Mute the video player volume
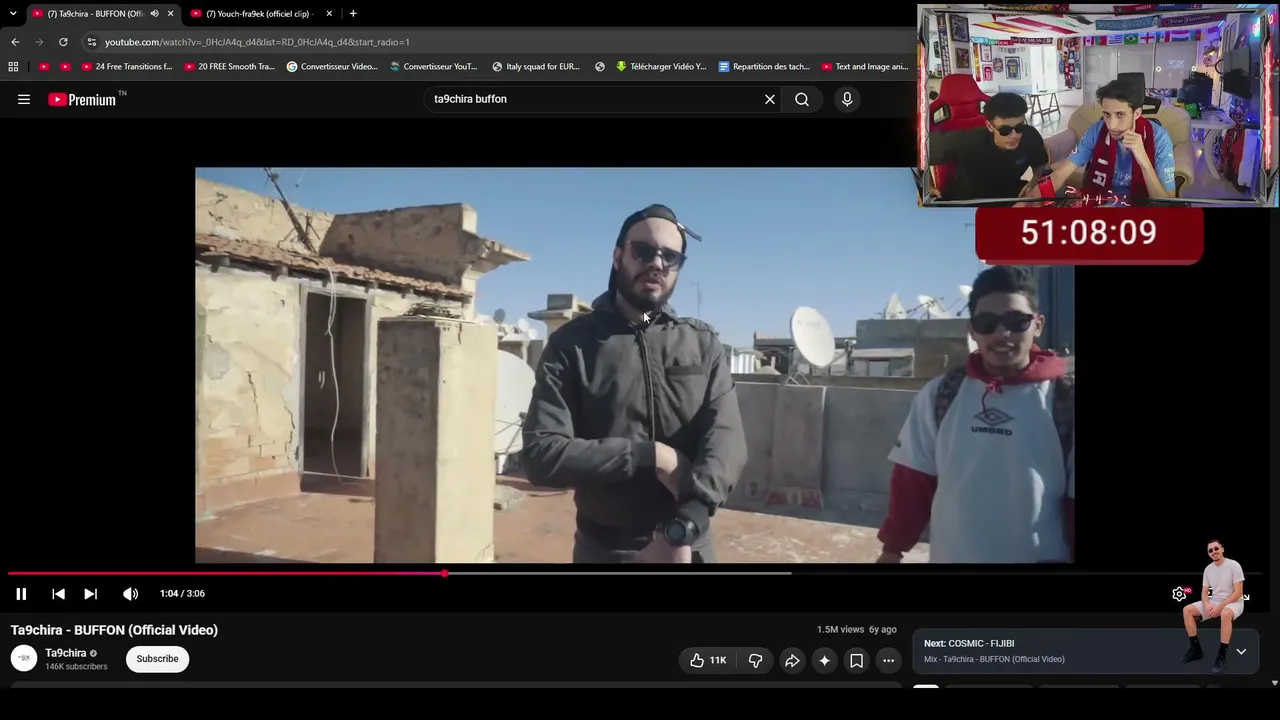This screenshot has height=720, width=1280. pyautogui.click(x=130, y=594)
